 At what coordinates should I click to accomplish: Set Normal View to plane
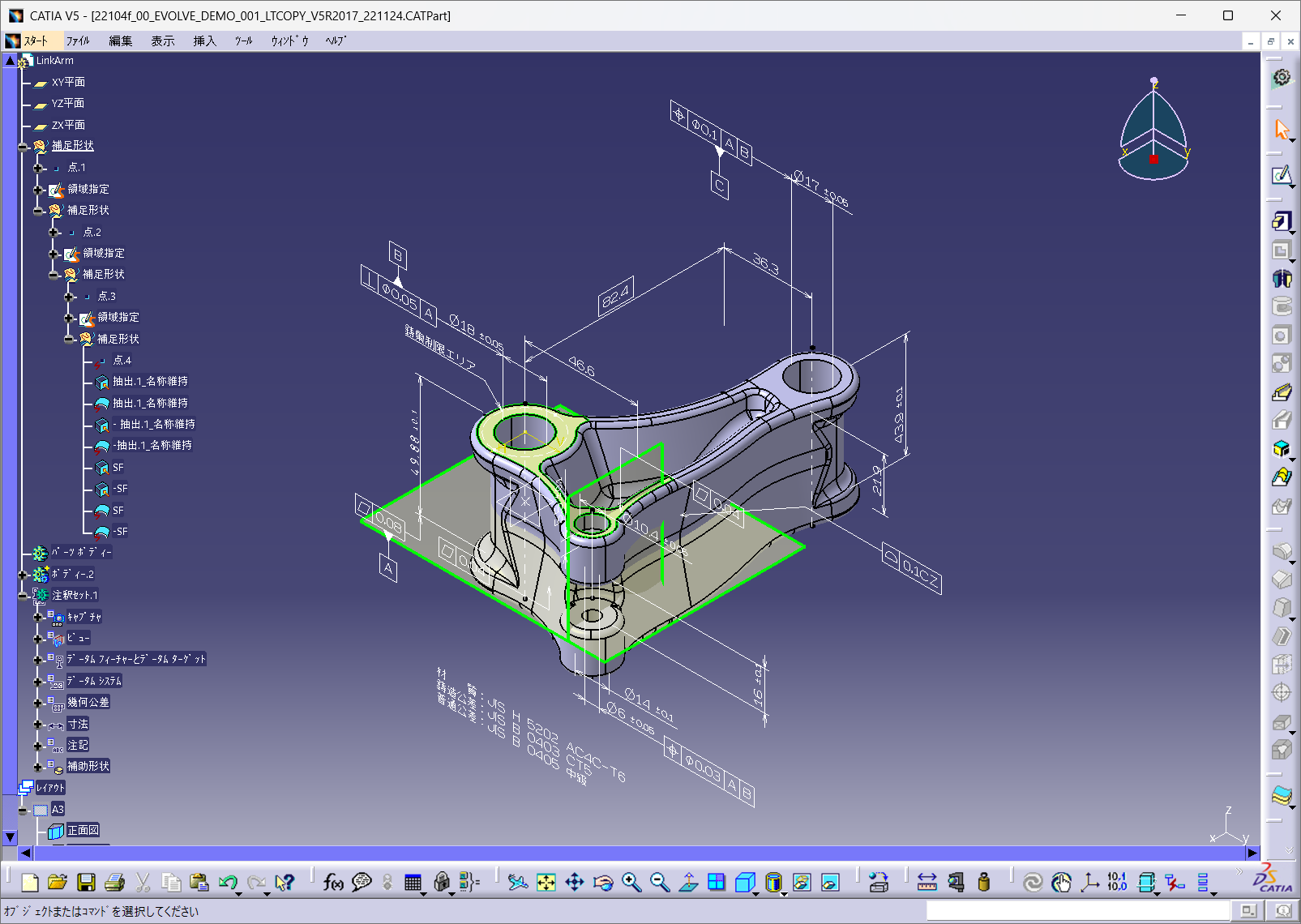point(688,882)
